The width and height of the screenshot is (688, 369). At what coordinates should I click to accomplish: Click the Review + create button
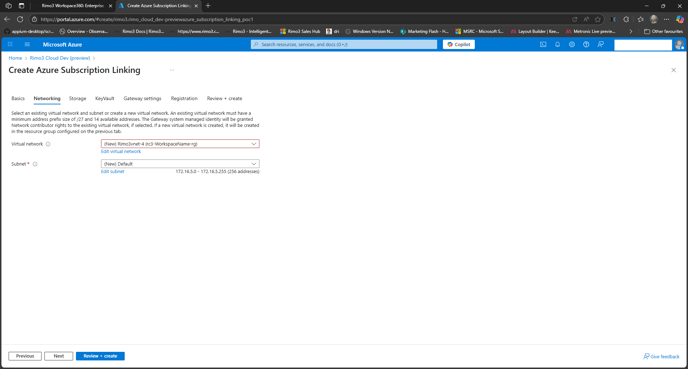pos(100,356)
